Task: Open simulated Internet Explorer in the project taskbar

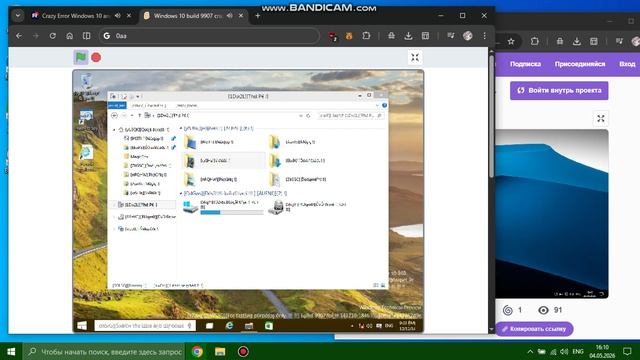Action: coord(229,326)
